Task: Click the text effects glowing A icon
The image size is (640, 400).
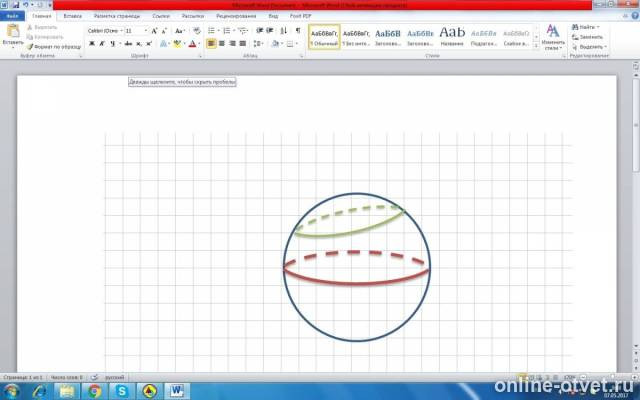Action: 163,44
